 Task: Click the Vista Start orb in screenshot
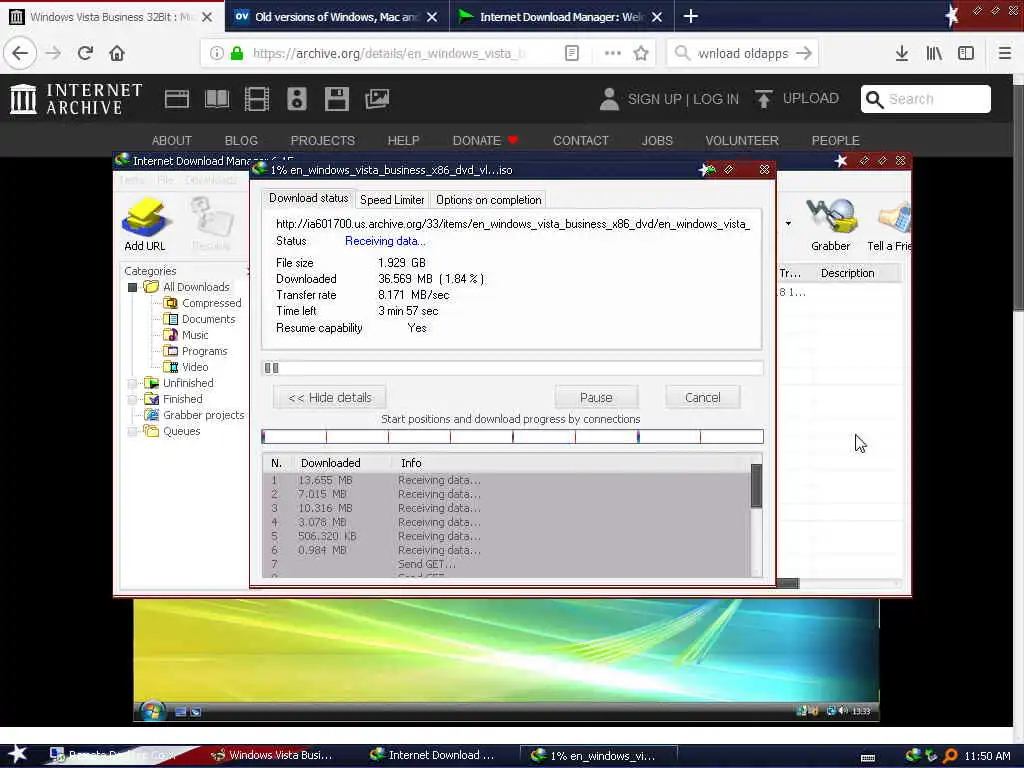152,710
